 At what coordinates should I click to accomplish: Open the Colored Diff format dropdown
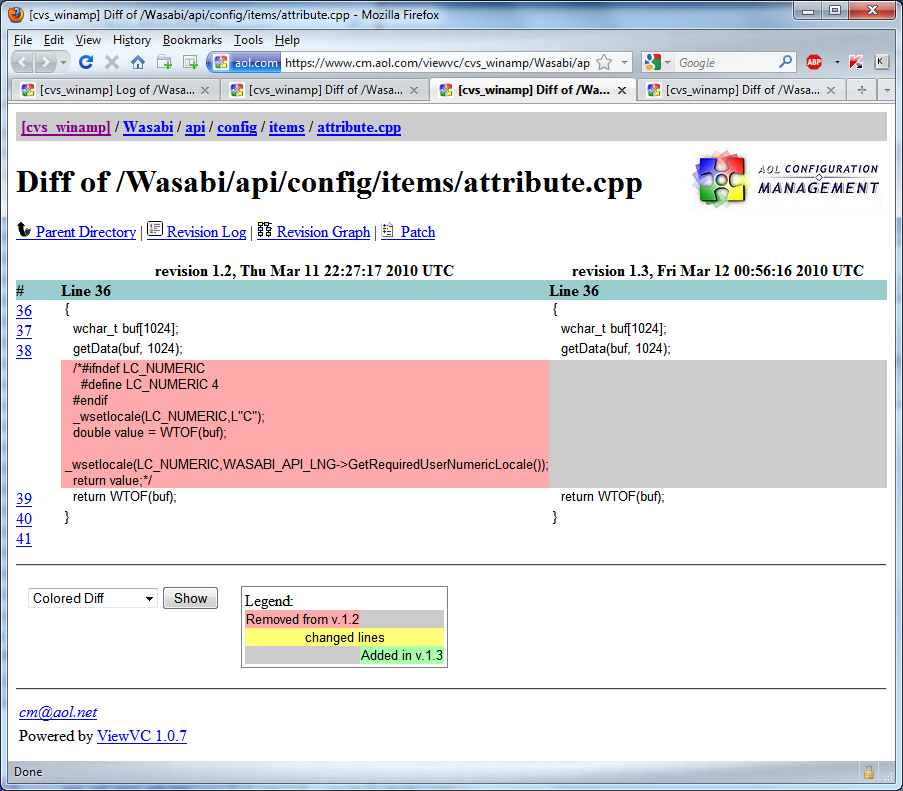pyautogui.click(x=92, y=598)
